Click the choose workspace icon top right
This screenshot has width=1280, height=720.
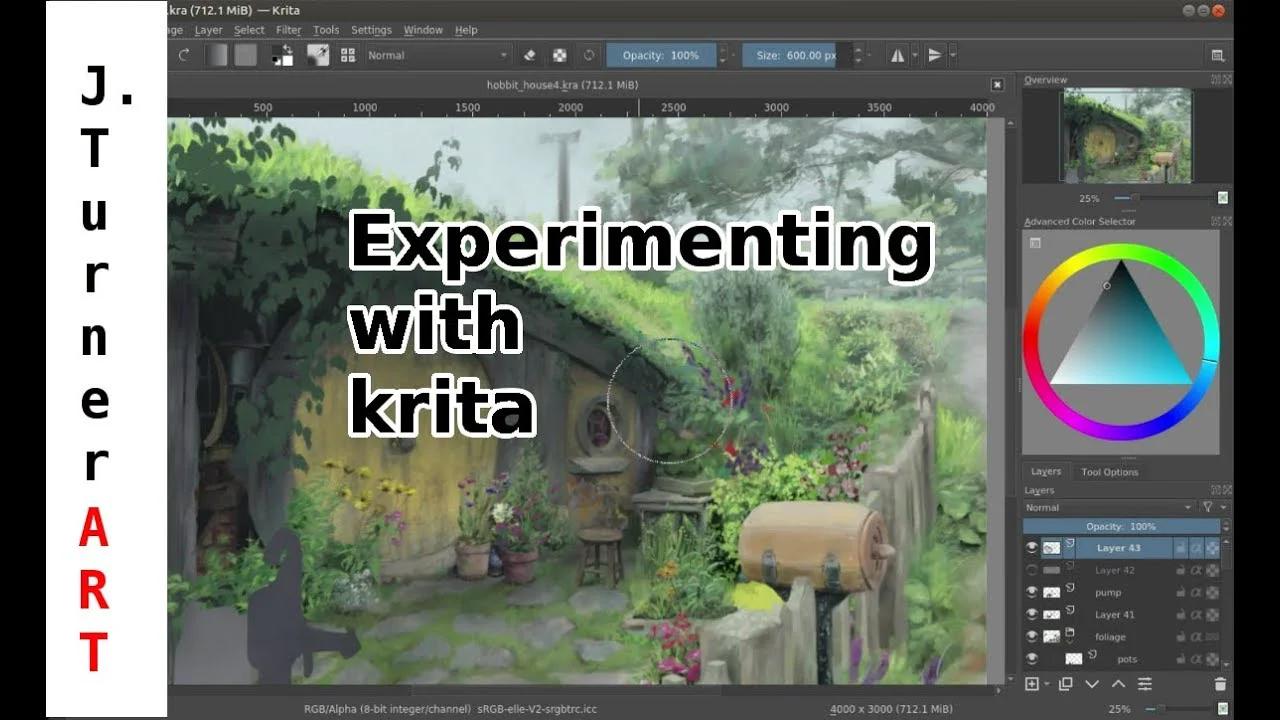(x=1218, y=55)
